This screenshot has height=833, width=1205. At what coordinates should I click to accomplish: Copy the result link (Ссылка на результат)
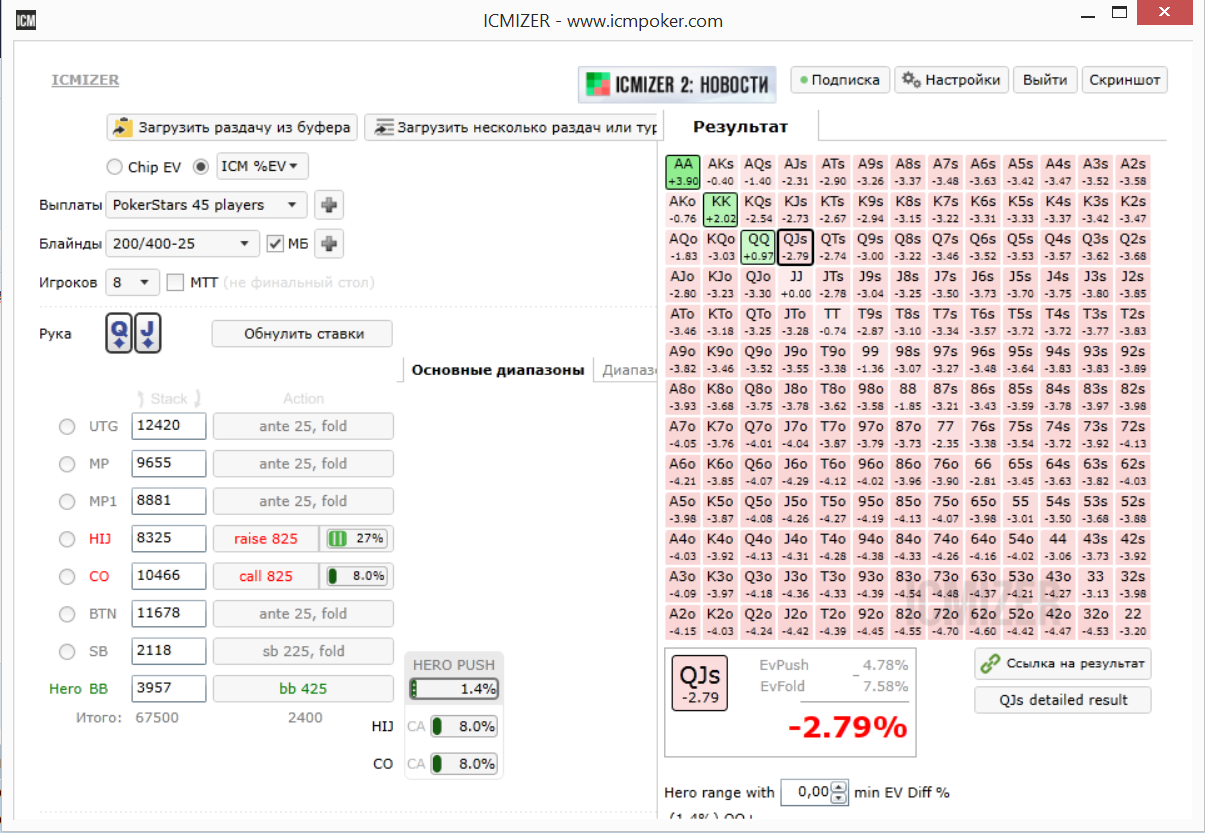point(1063,663)
